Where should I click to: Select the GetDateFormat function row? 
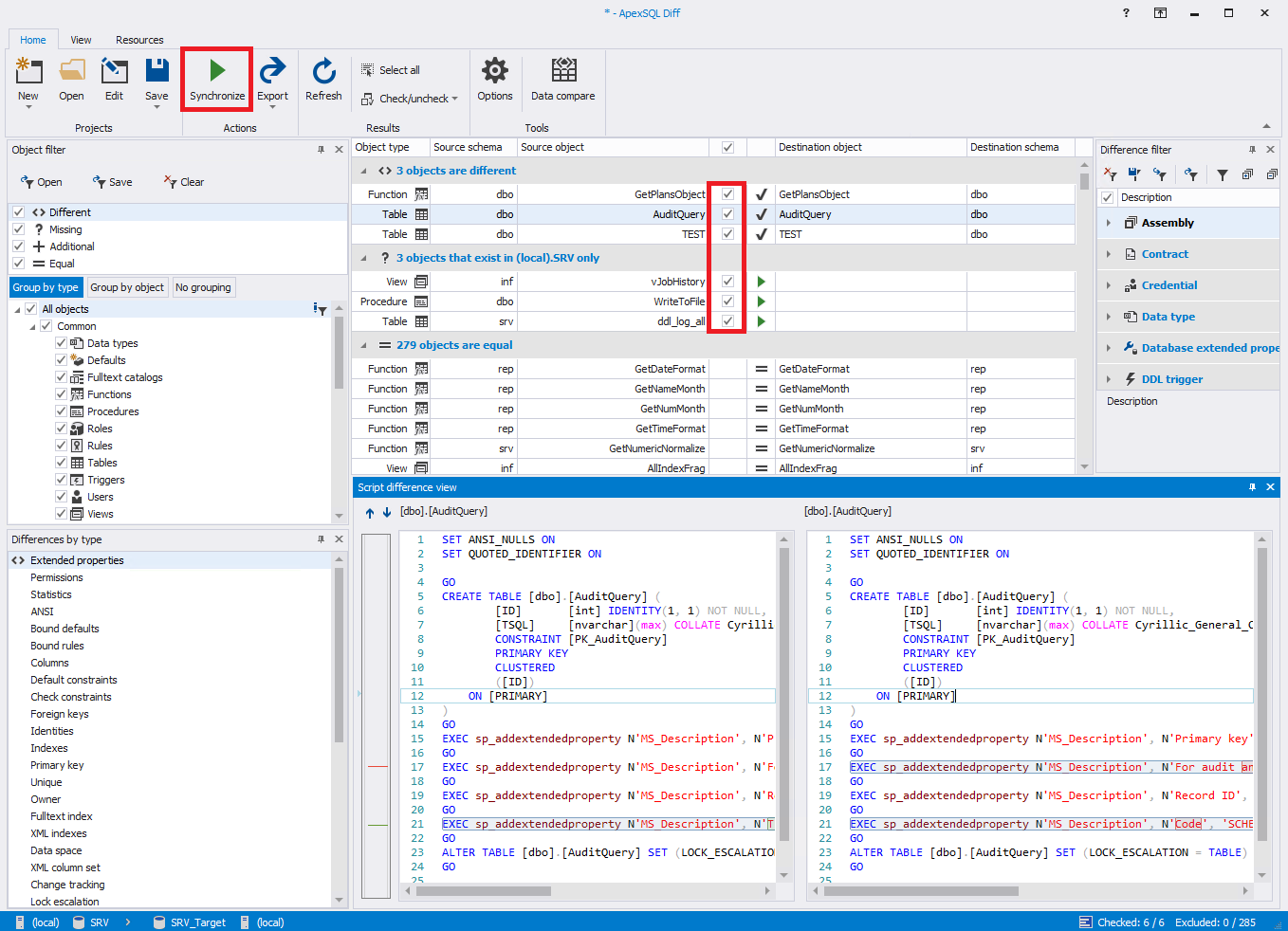point(713,369)
